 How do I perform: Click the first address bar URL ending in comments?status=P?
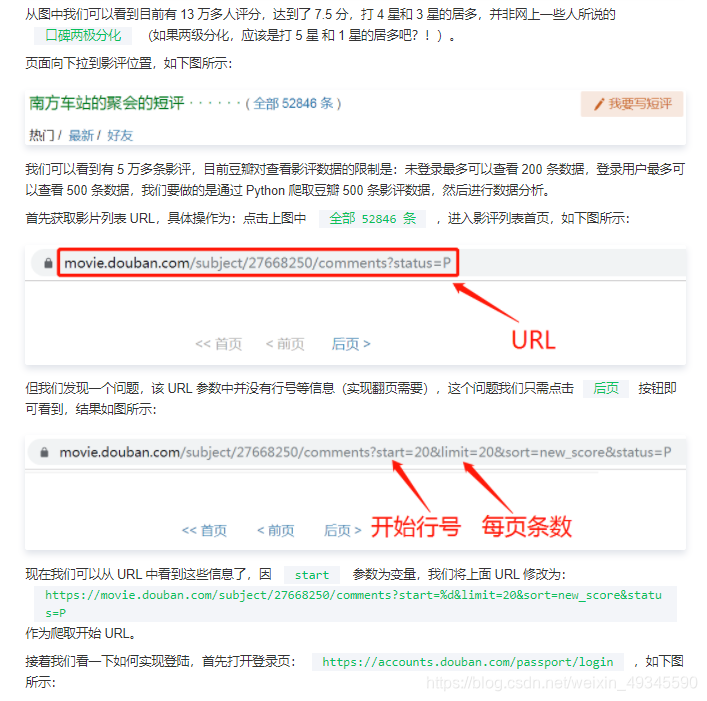(257, 263)
